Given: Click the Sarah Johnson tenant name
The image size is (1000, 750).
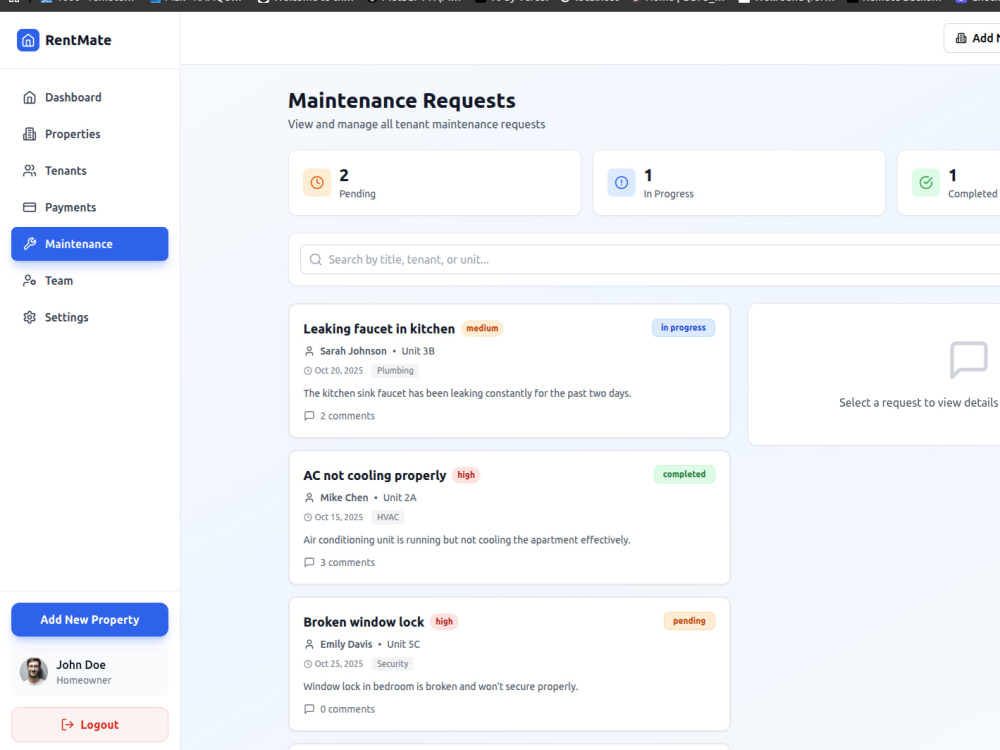Looking at the screenshot, I should (x=353, y=351).
